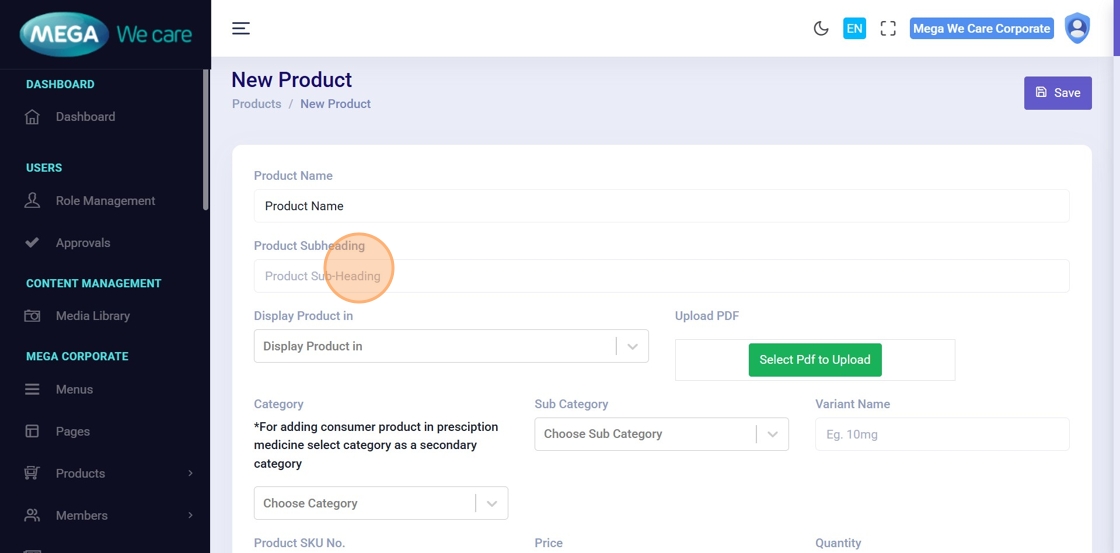Image resolution: width=1120 pixels, height=553 pixels.
Task: Click Select Pdf to Upload button
Action: click(x=814, y=360)
